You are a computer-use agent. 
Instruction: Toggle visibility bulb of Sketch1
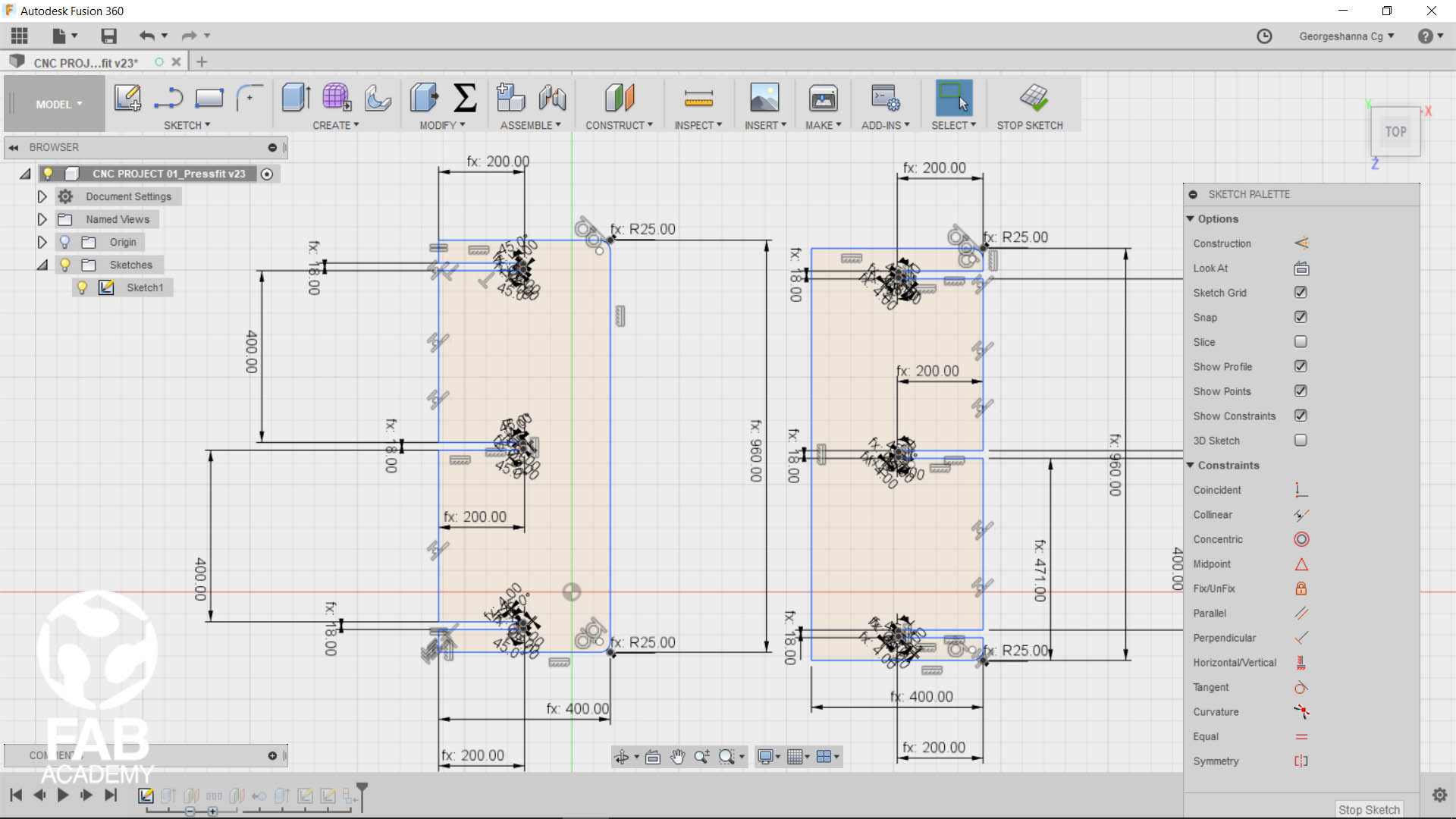pyautogui.click(x=82, y=287)
